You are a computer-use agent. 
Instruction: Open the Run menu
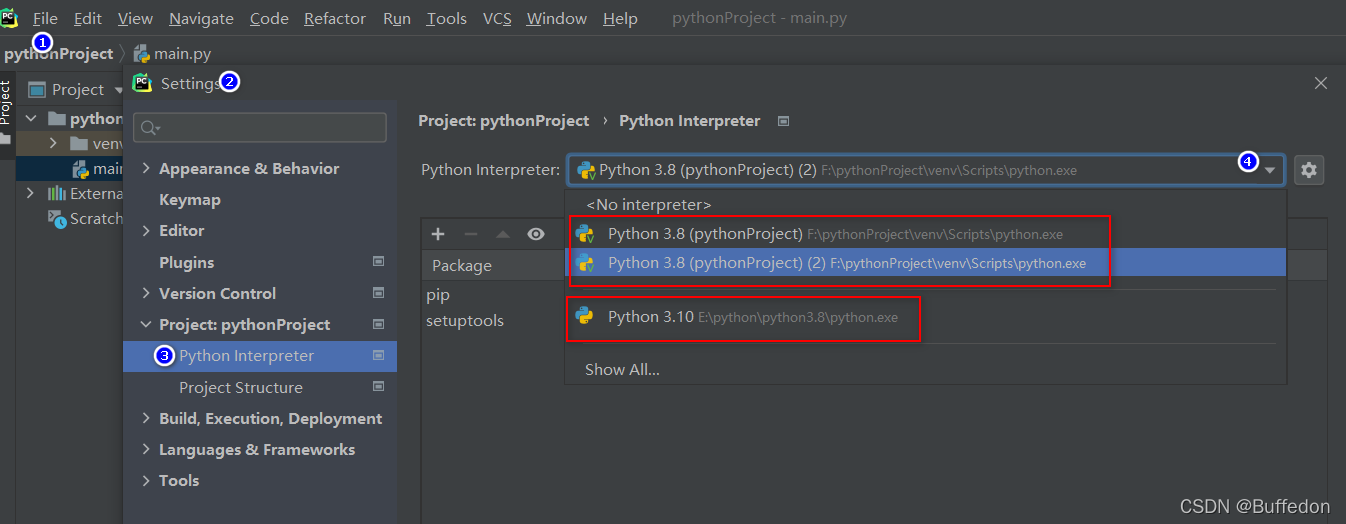397,18
